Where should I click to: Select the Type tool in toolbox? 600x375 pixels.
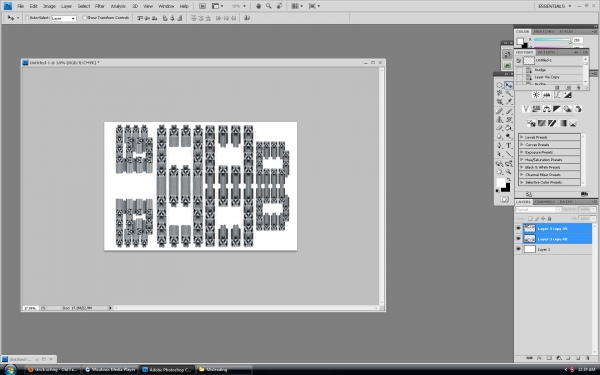509,145
